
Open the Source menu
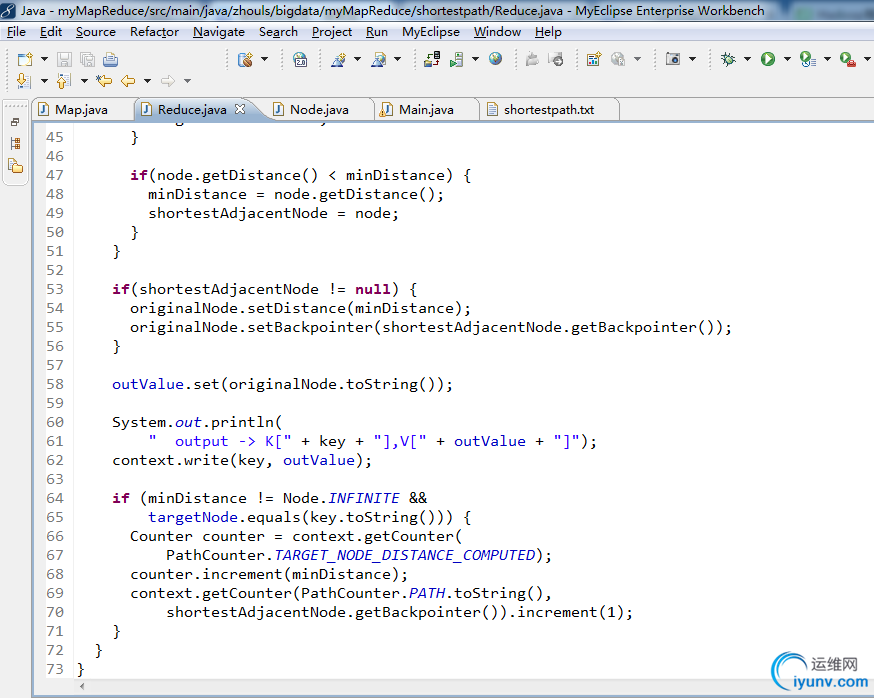click(96, 32)
